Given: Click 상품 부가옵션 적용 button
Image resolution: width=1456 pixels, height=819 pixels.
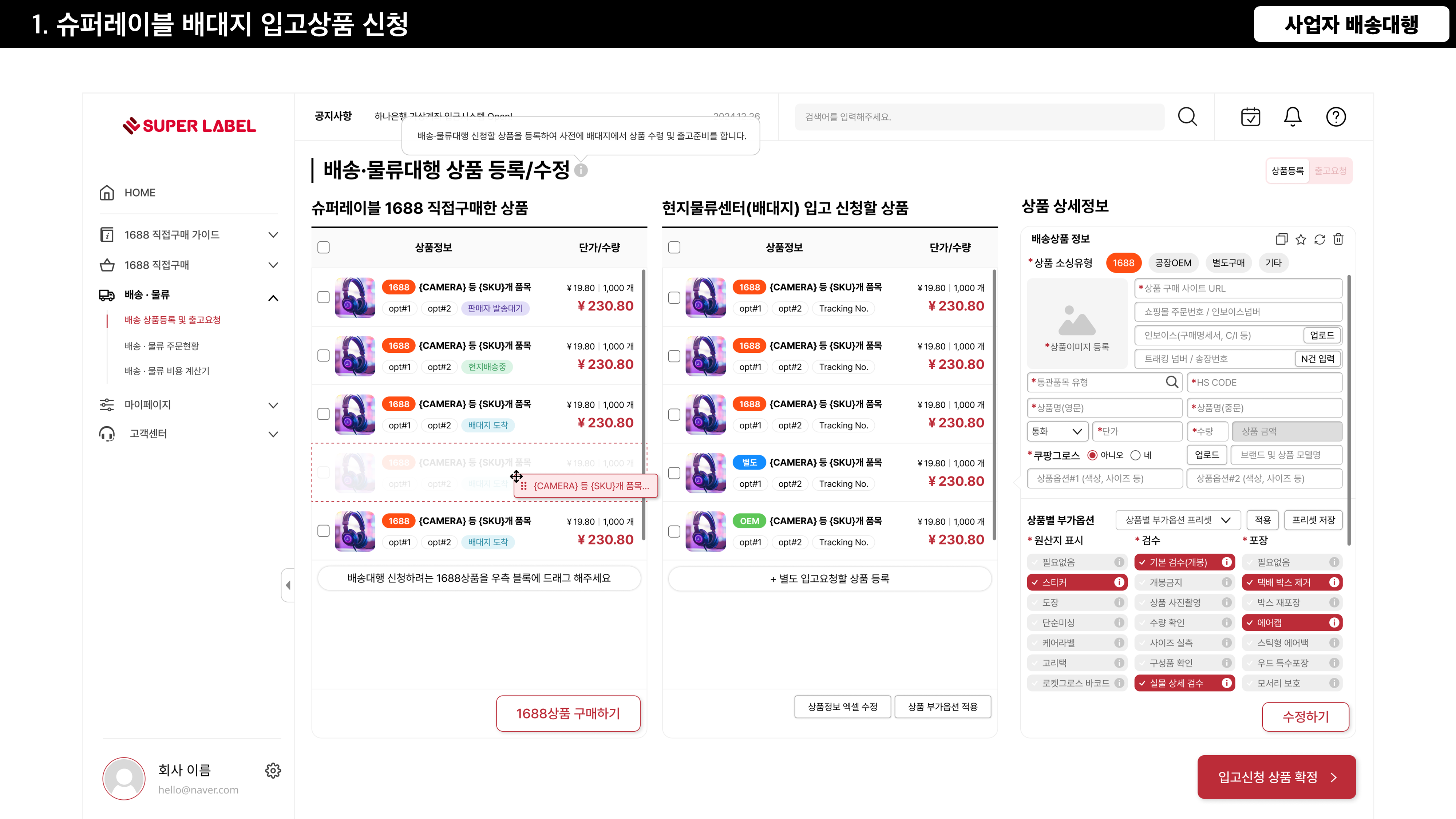Looking at the screenshot, I should (943, 707).
